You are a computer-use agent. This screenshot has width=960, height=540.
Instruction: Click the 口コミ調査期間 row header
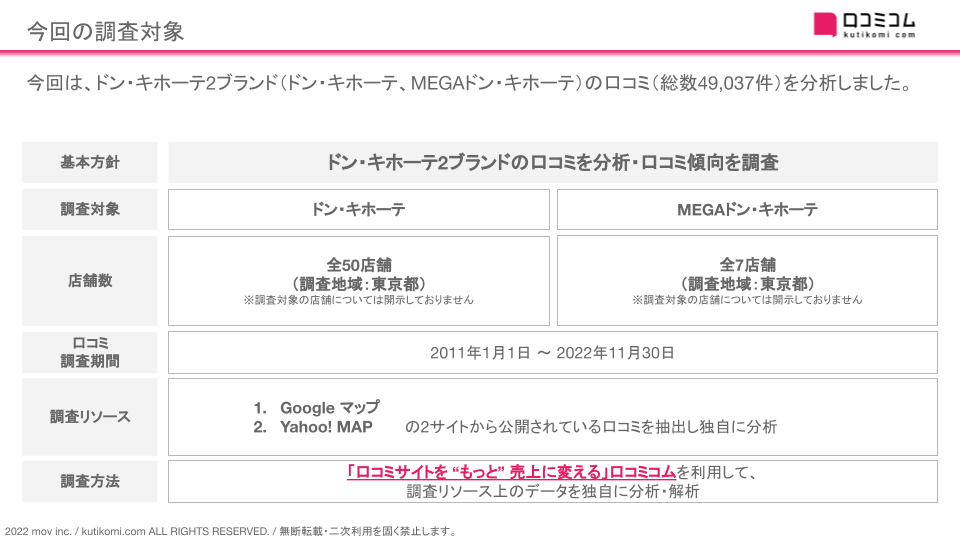click(x=90, y=352)
